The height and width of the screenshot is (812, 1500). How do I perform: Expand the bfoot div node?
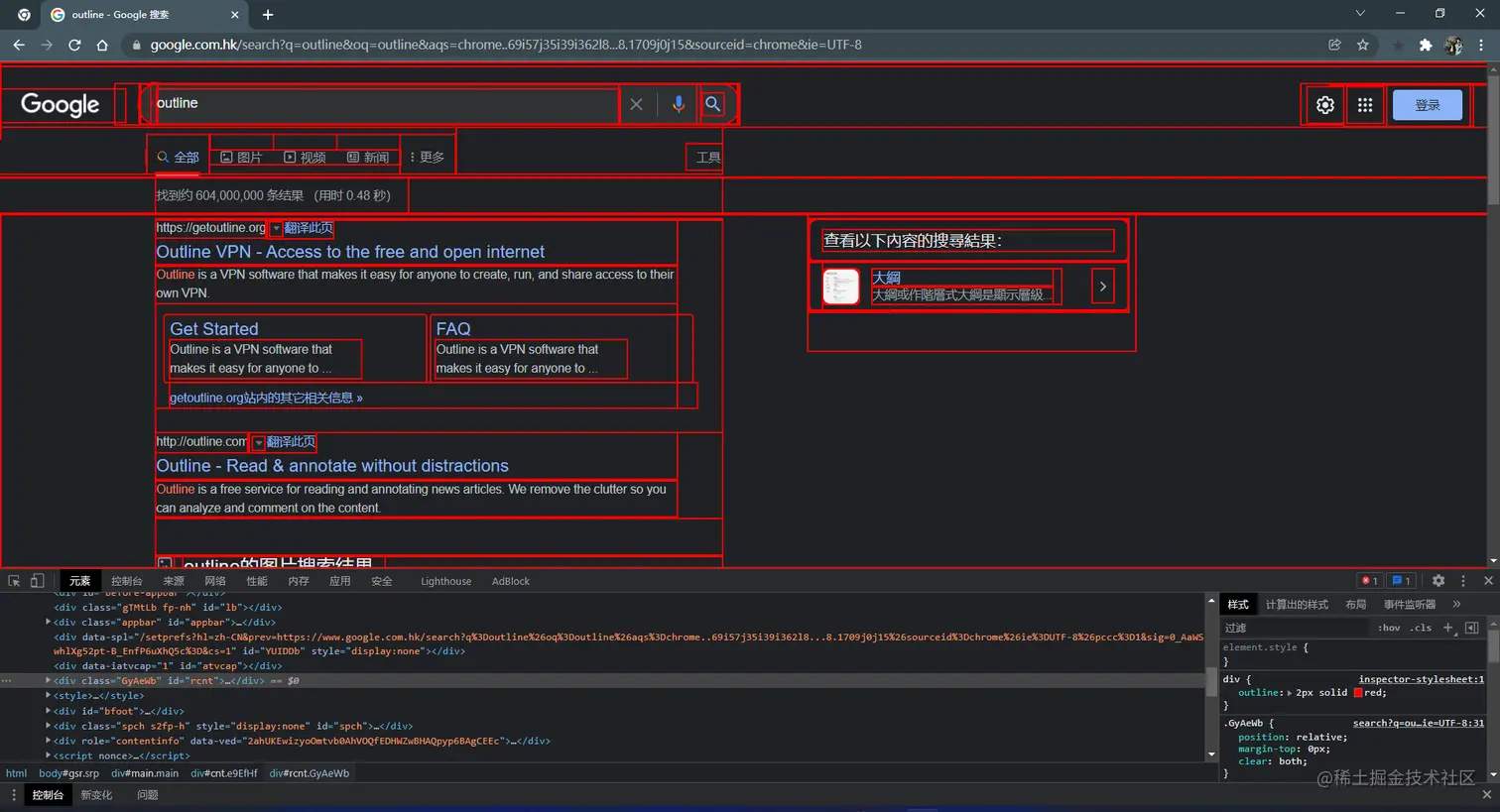click(49, 711)
